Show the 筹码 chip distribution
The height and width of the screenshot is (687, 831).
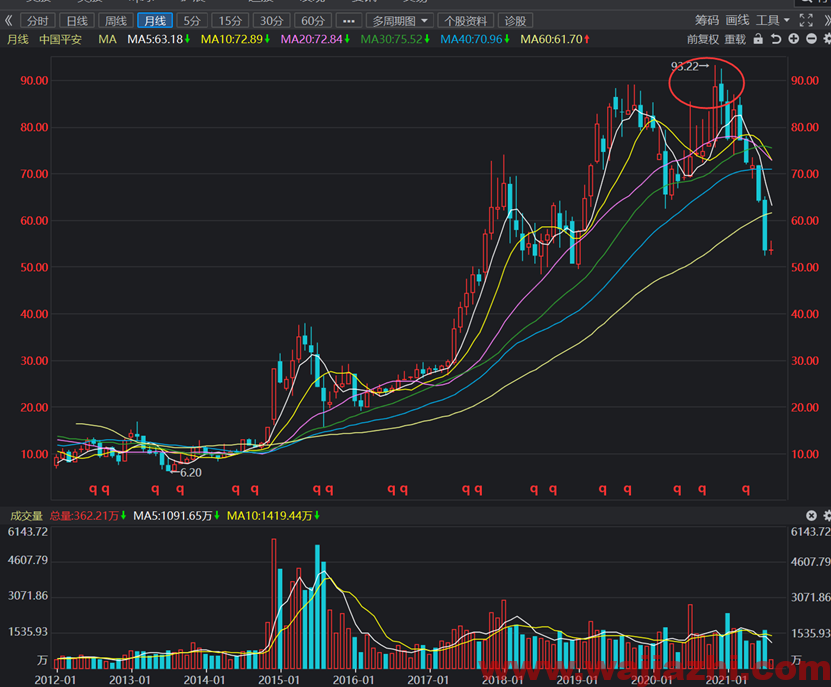tap(707, 20)
